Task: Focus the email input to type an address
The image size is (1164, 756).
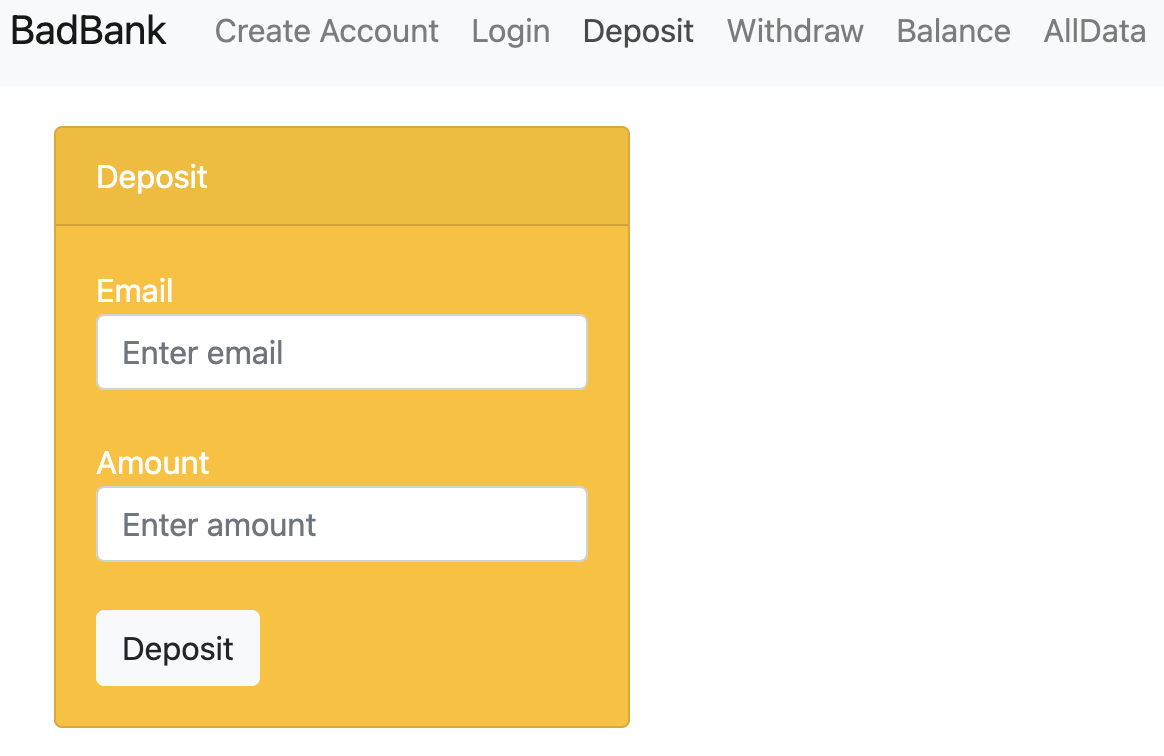Action: click(341, 352)
